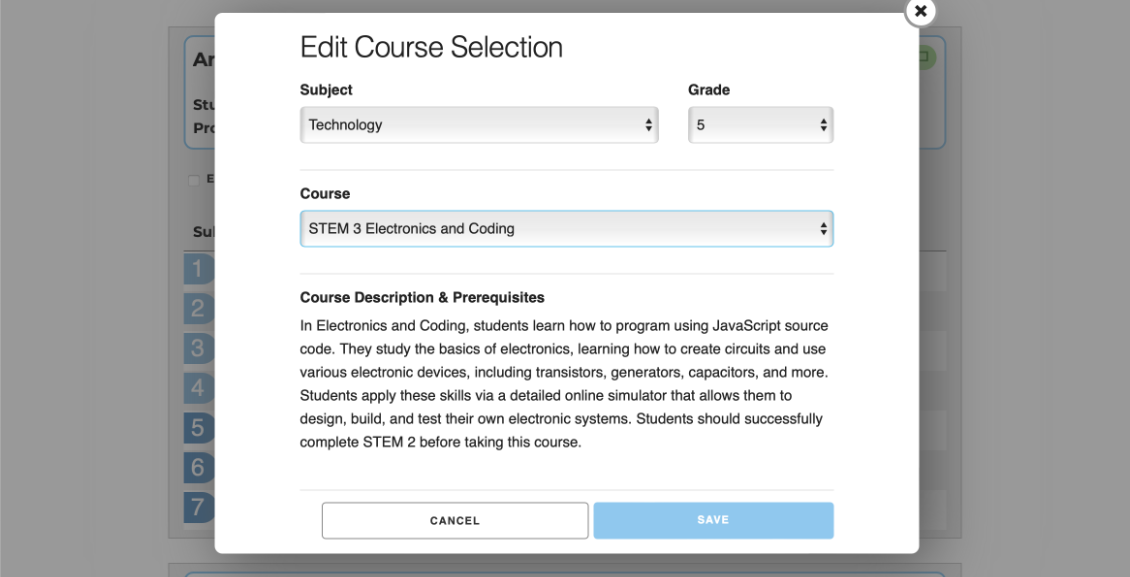This screenshot has width=1130, height=577.
Task: Click the Course Description & Prerequisites heading
Action: point(422,298)
